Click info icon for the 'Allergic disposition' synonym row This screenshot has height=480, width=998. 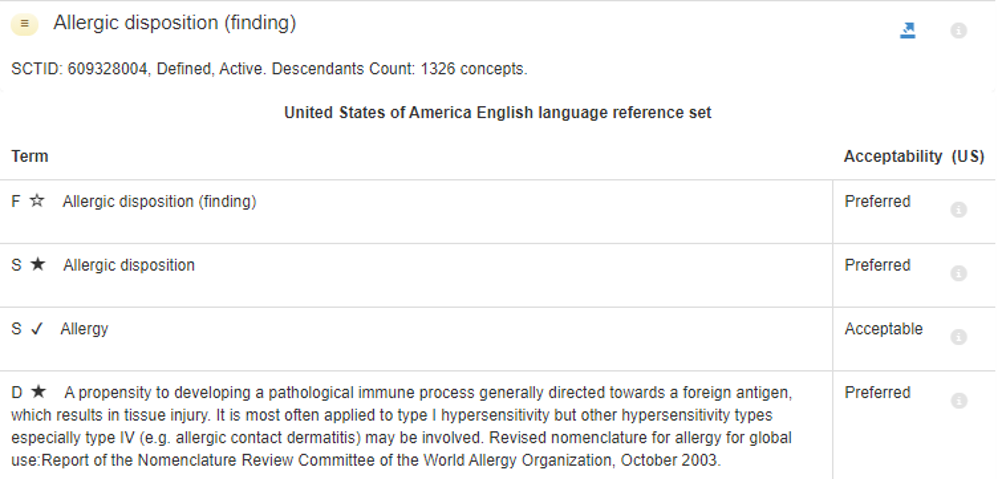[958, 273]
